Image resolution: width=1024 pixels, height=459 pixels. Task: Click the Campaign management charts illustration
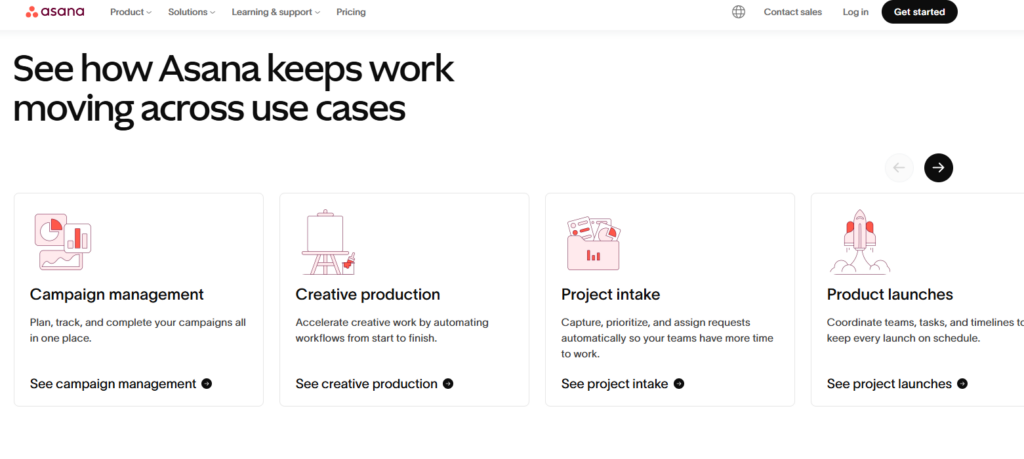point(63,242)
